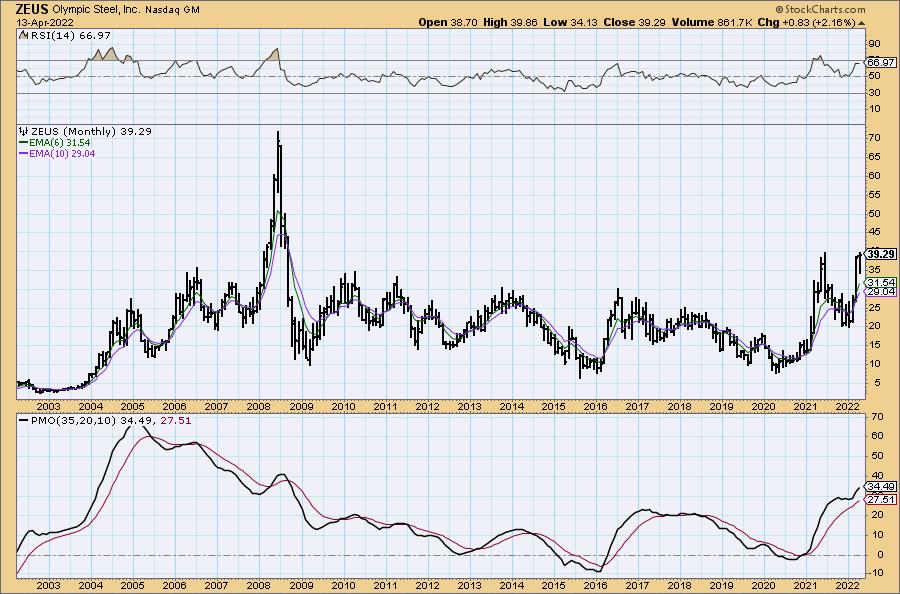The width and height of the screenshot is (900, 594).
Task: Click the green EMA(6) legend line swatch
Action: point(24,142)
